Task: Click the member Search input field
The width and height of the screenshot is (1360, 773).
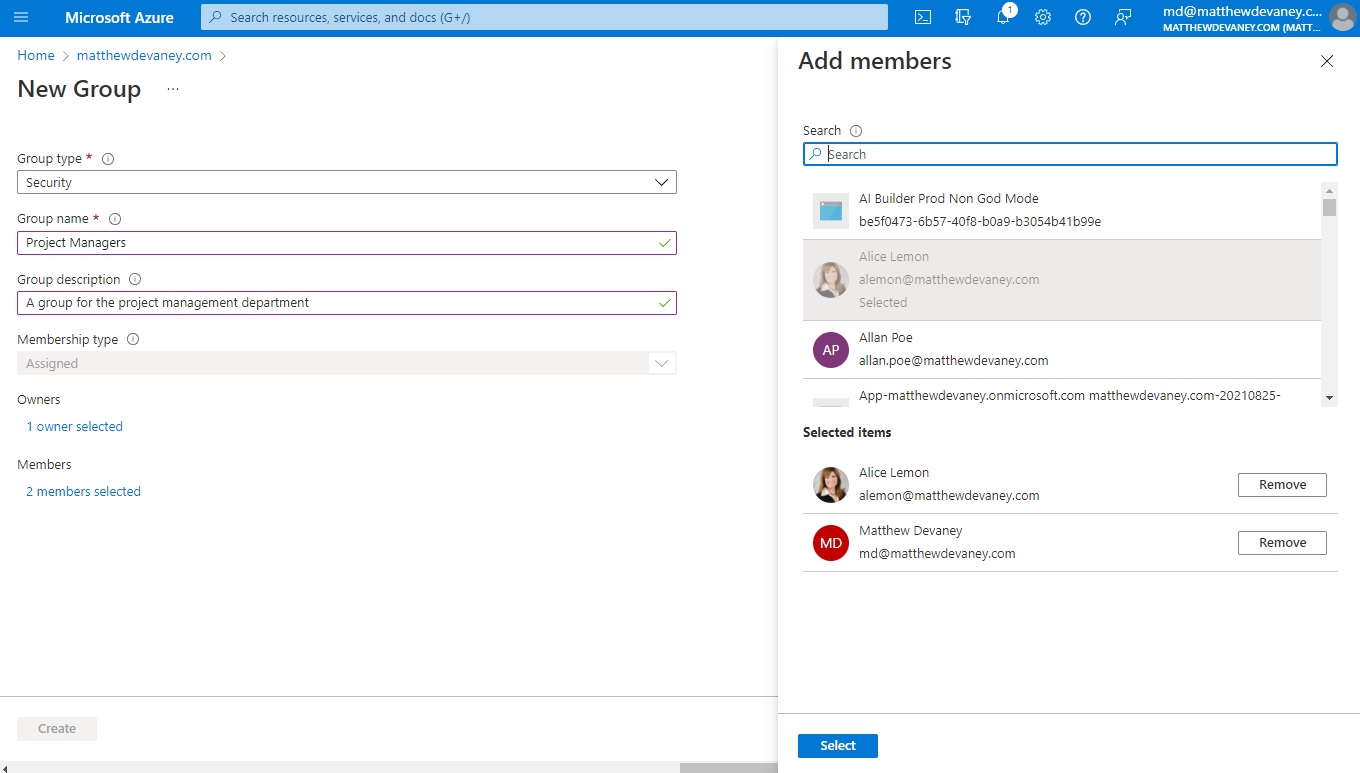Action: pyautogui.click(x=1070, y=154)
